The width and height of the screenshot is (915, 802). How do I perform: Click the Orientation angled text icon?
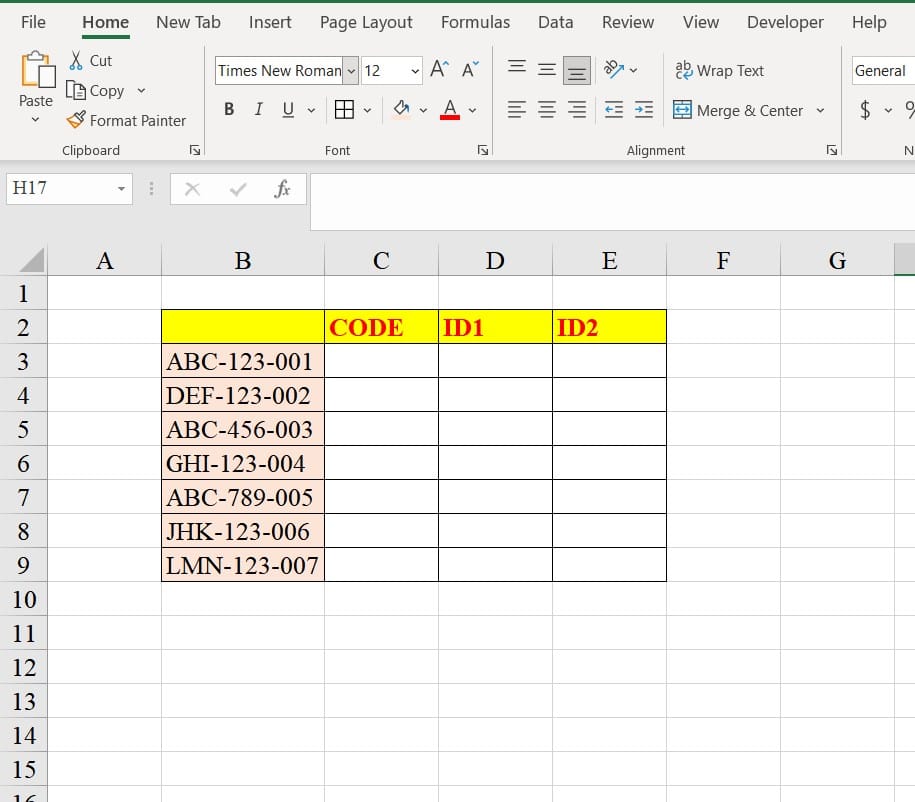[x=614, y=69]
